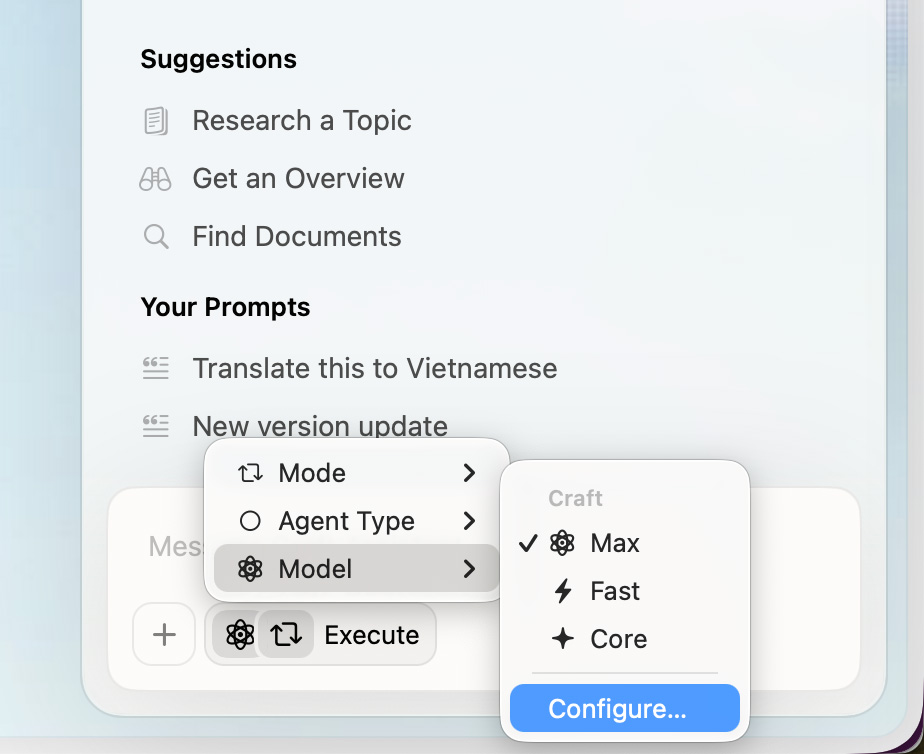Click the plus attachment button
The image size is (924, 754).
point(164,634)
